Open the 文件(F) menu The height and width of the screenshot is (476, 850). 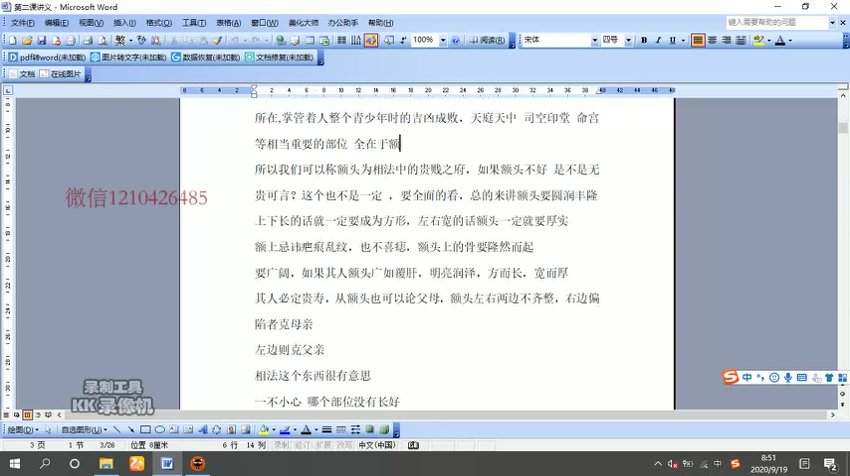(22, 23)
